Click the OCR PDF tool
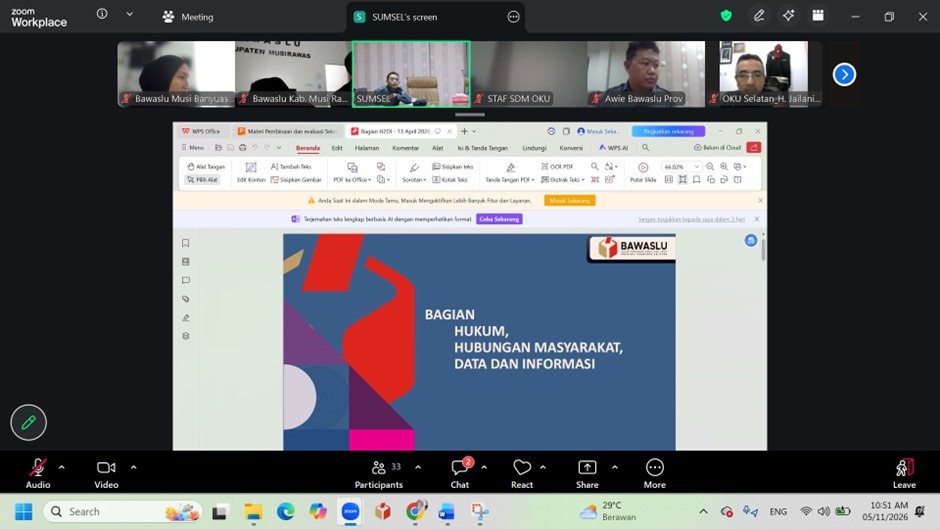 [x=557, y=167]
